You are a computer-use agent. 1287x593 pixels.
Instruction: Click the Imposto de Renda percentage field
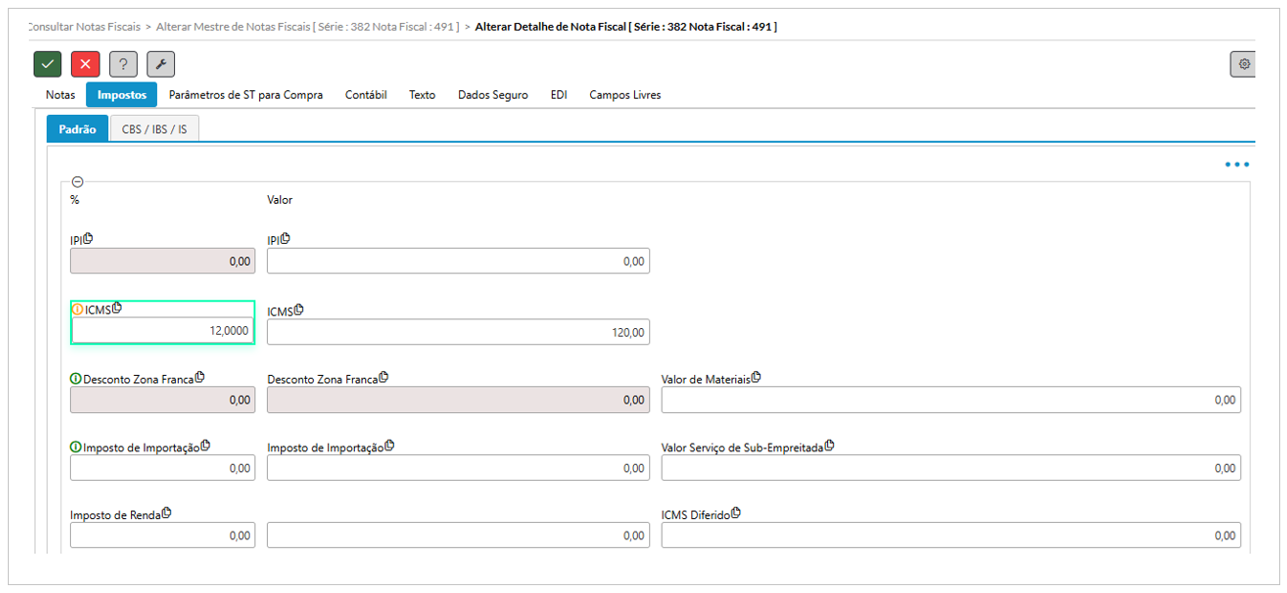tap(162, 535)
